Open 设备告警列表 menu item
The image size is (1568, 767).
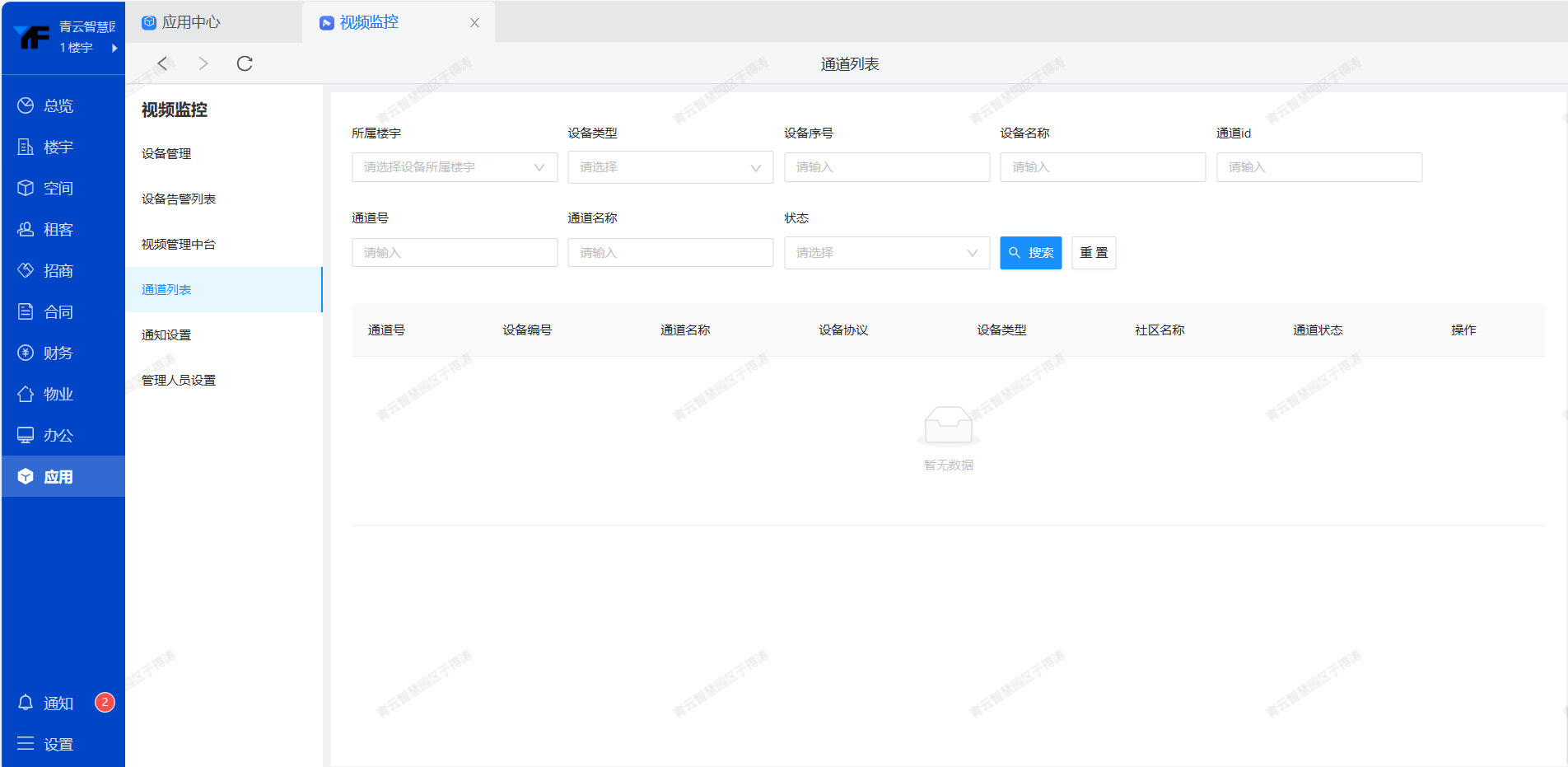tap(179, 199)
